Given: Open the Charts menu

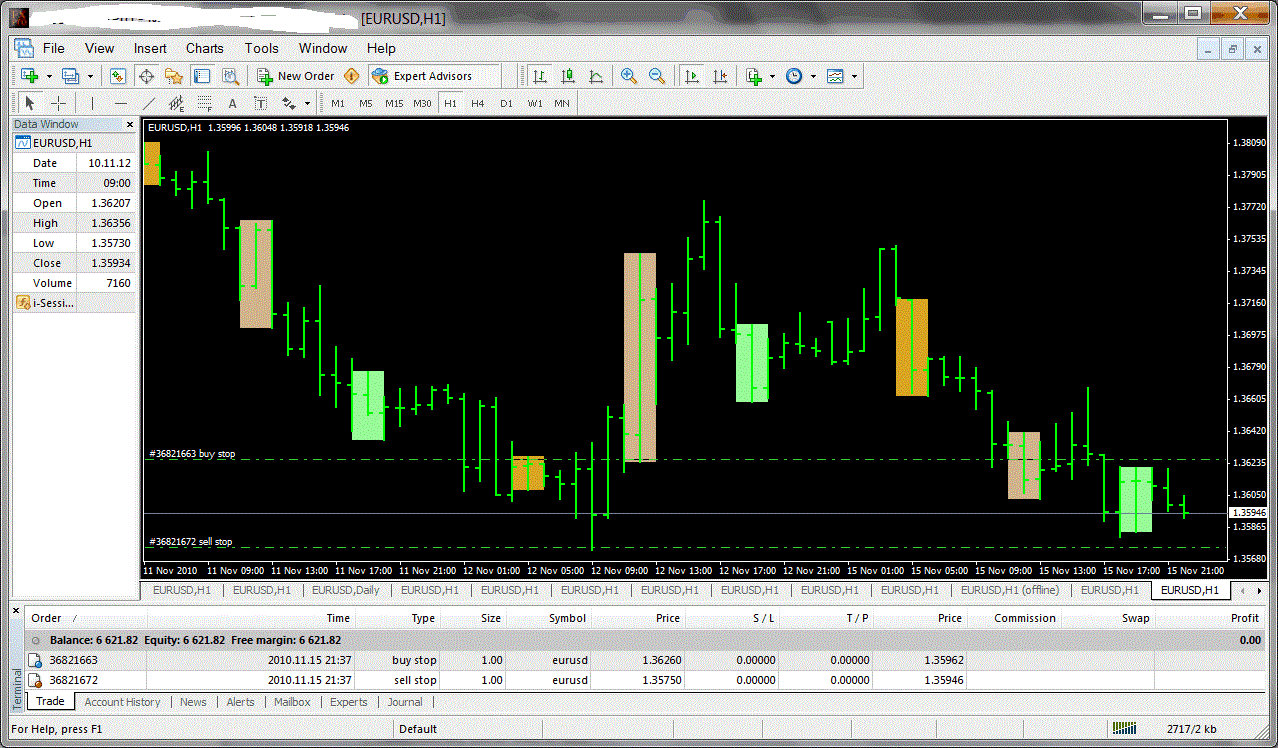Looking at the screenshot, I should (204, 48).
